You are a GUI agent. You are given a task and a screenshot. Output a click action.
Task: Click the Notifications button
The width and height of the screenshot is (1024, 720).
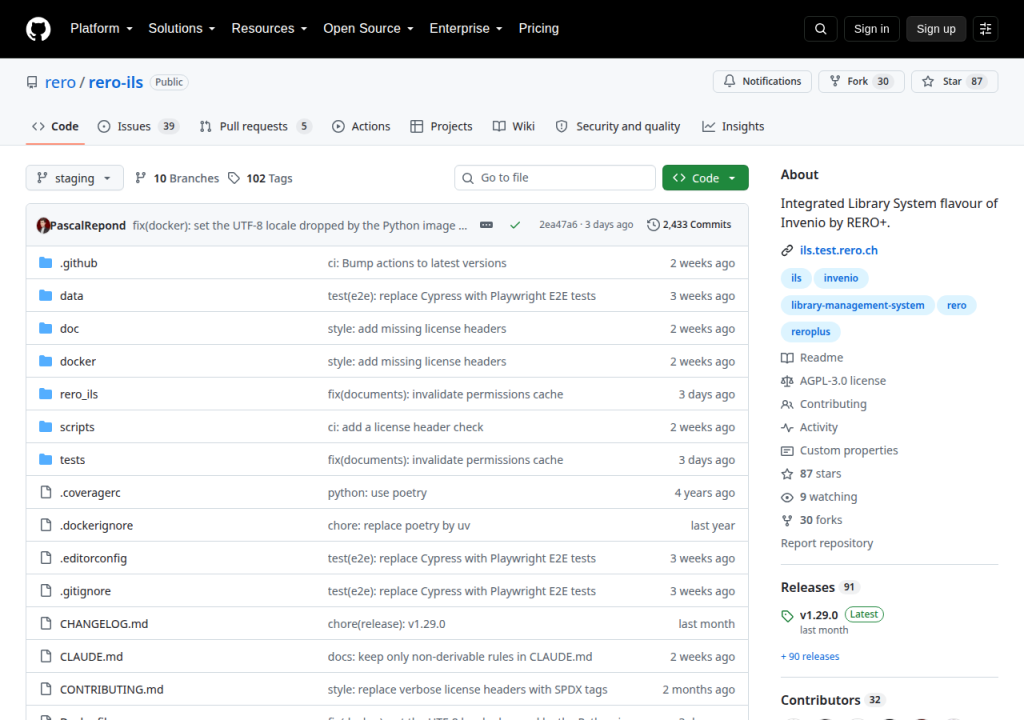click(762, 81)
